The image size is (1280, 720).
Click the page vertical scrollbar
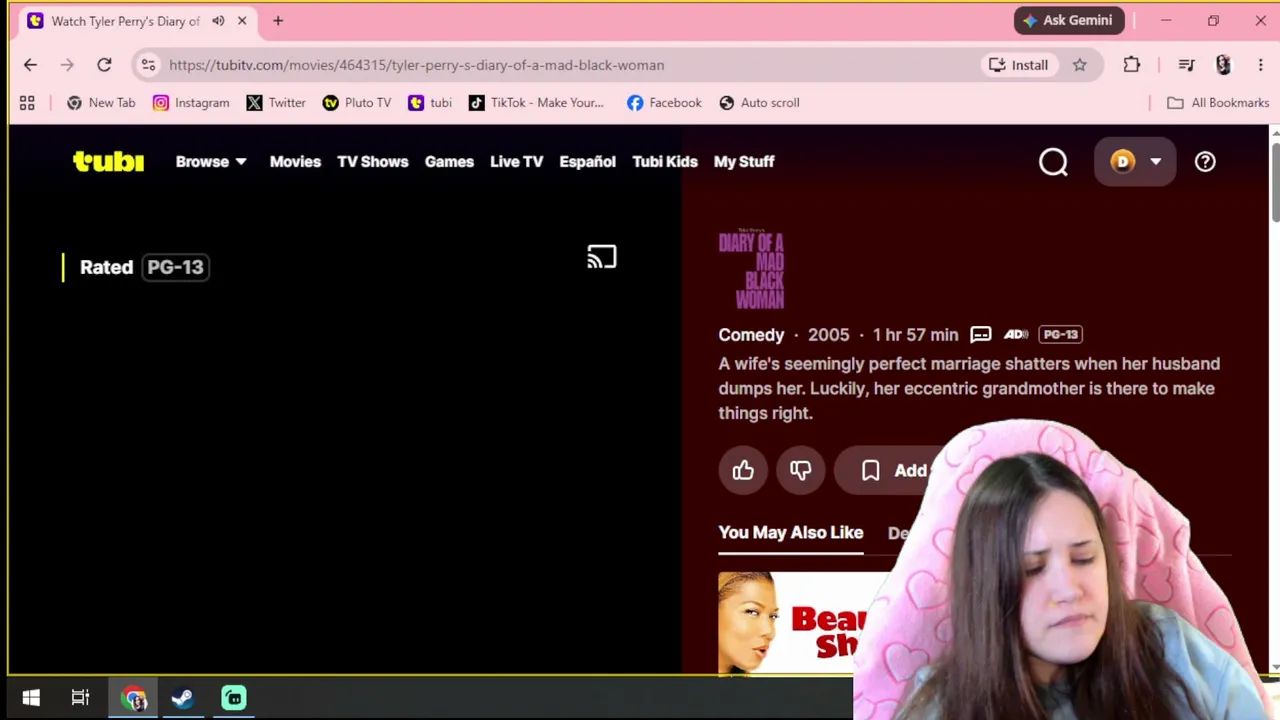pos(1274,180)
